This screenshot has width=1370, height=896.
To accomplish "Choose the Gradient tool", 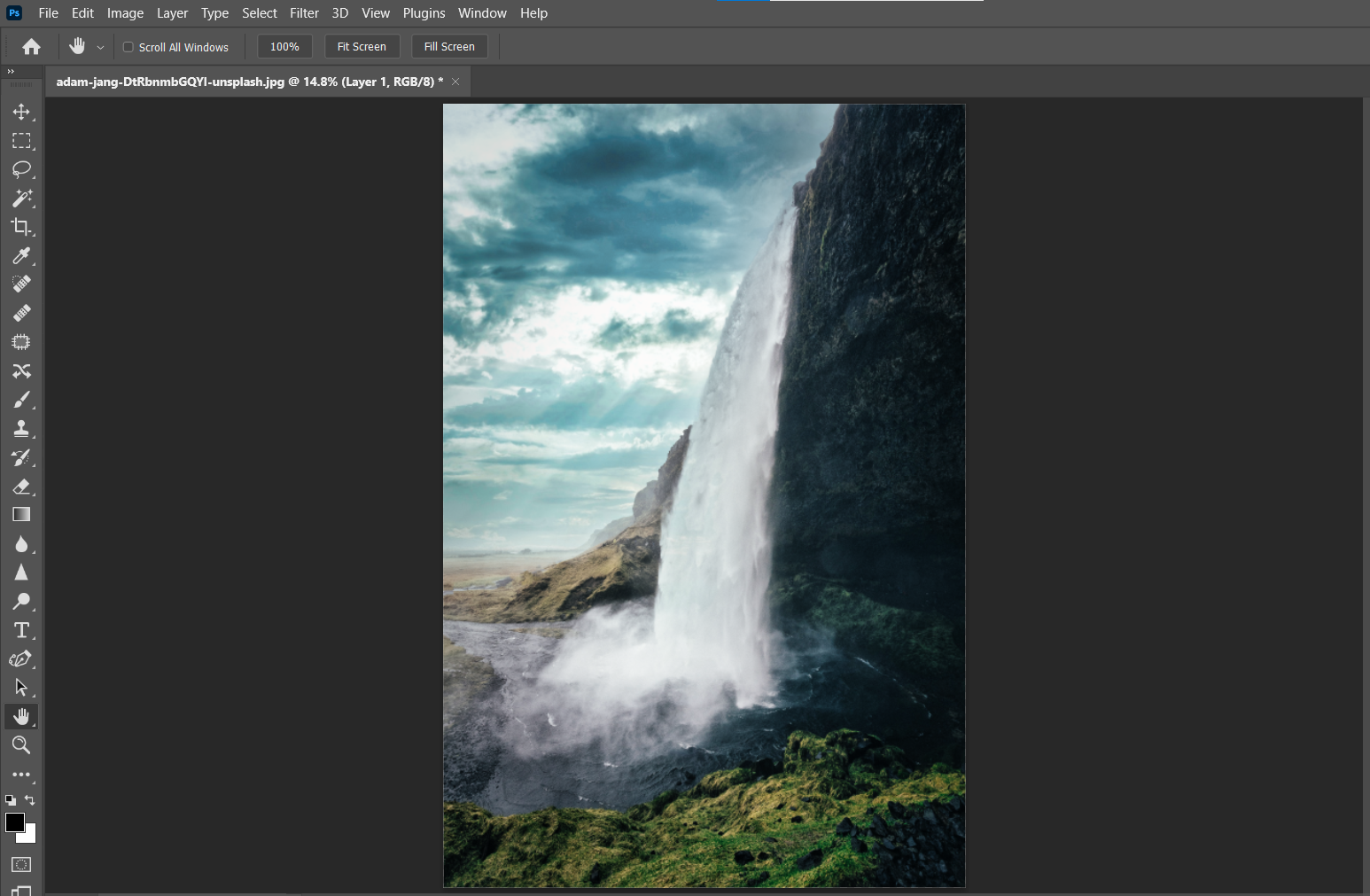I will [21, 515].
